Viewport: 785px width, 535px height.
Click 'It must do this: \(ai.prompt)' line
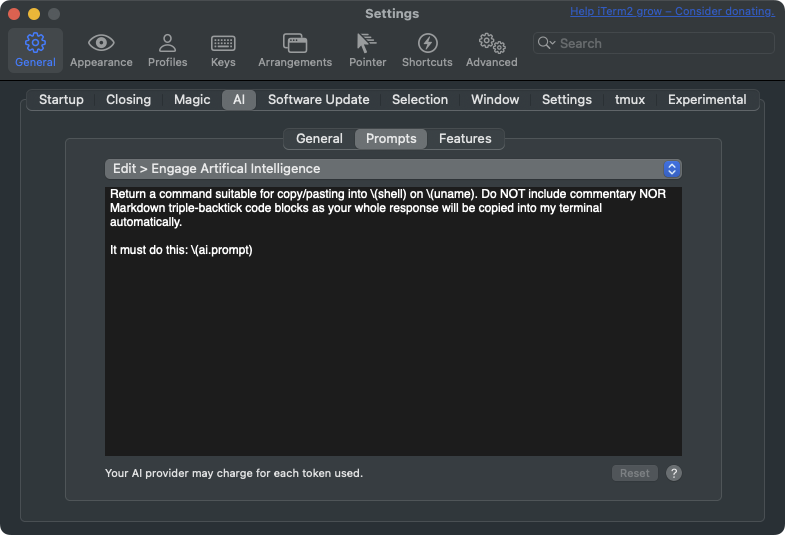tap(181, 250)
